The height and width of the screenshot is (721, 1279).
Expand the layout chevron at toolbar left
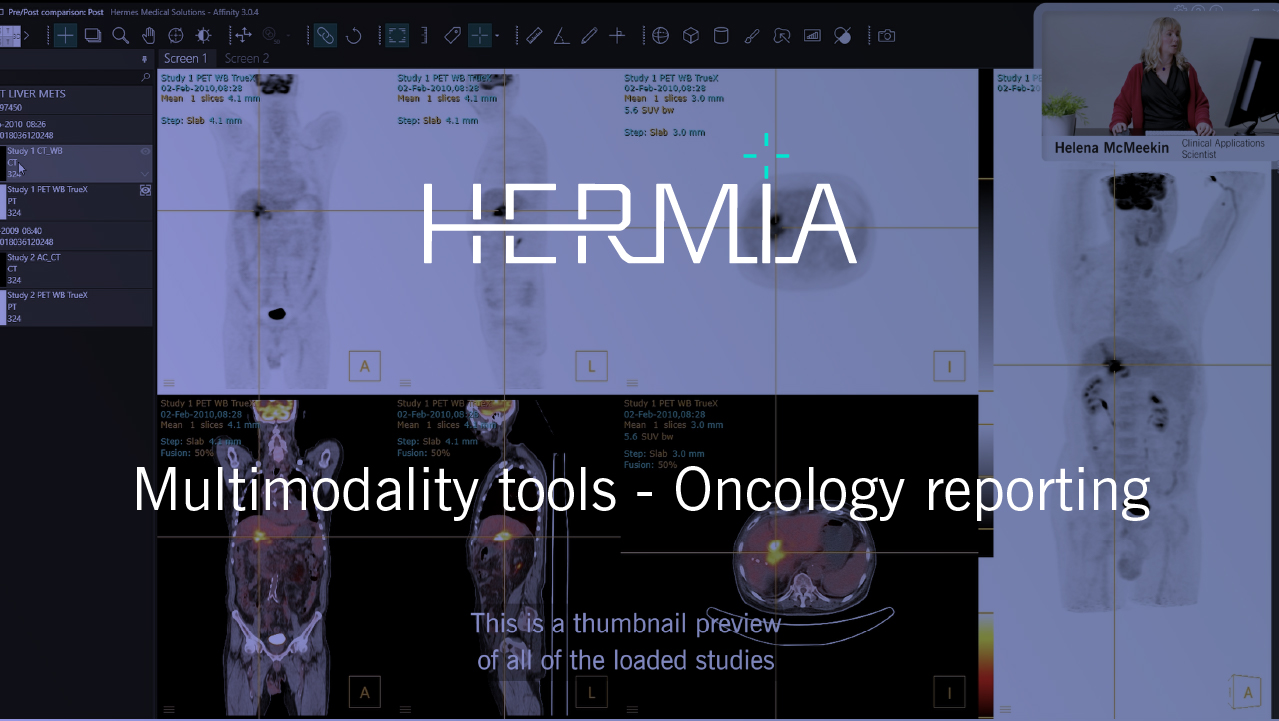pyautogui.click(x=26, y=36)
